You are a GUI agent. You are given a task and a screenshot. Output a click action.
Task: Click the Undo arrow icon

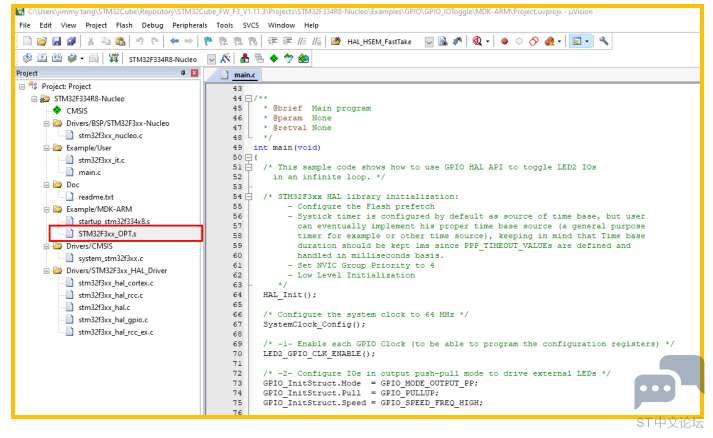point(140,41)
